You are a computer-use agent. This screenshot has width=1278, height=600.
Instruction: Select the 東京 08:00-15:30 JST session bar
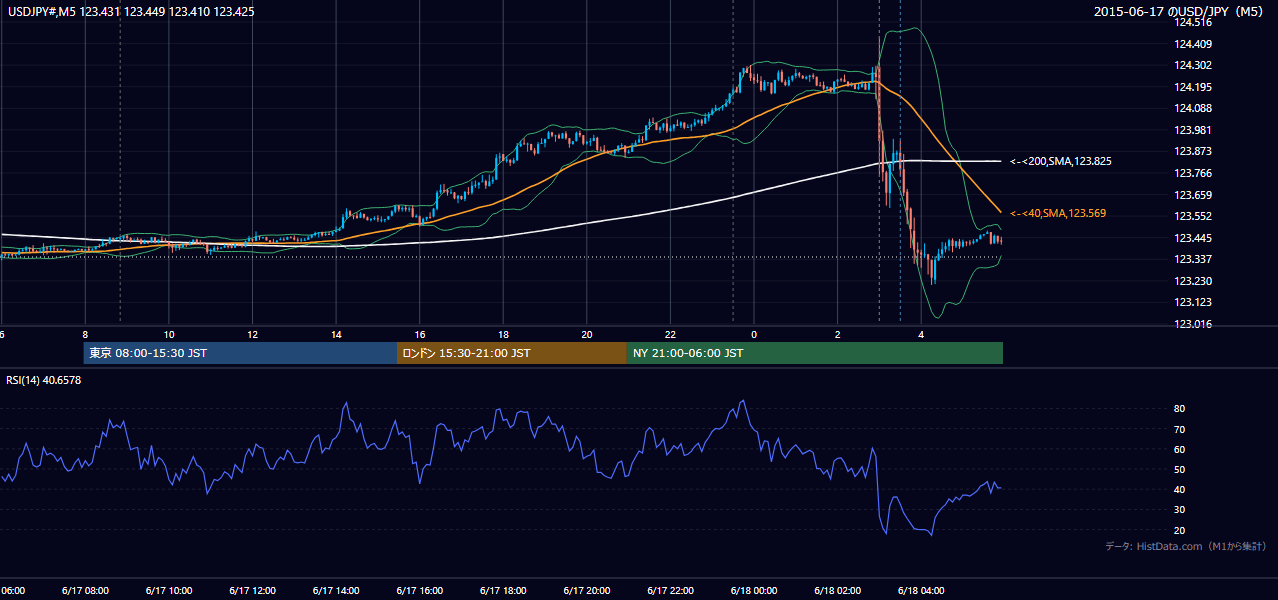point(240,353)
